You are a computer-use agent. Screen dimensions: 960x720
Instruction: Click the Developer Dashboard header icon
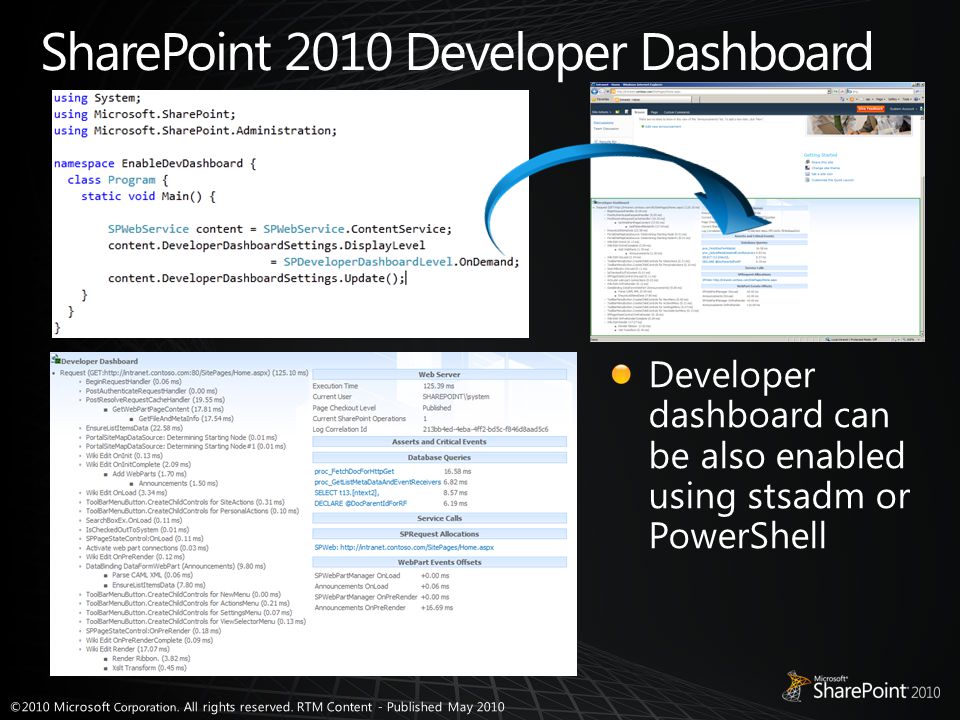coord(56,360)
